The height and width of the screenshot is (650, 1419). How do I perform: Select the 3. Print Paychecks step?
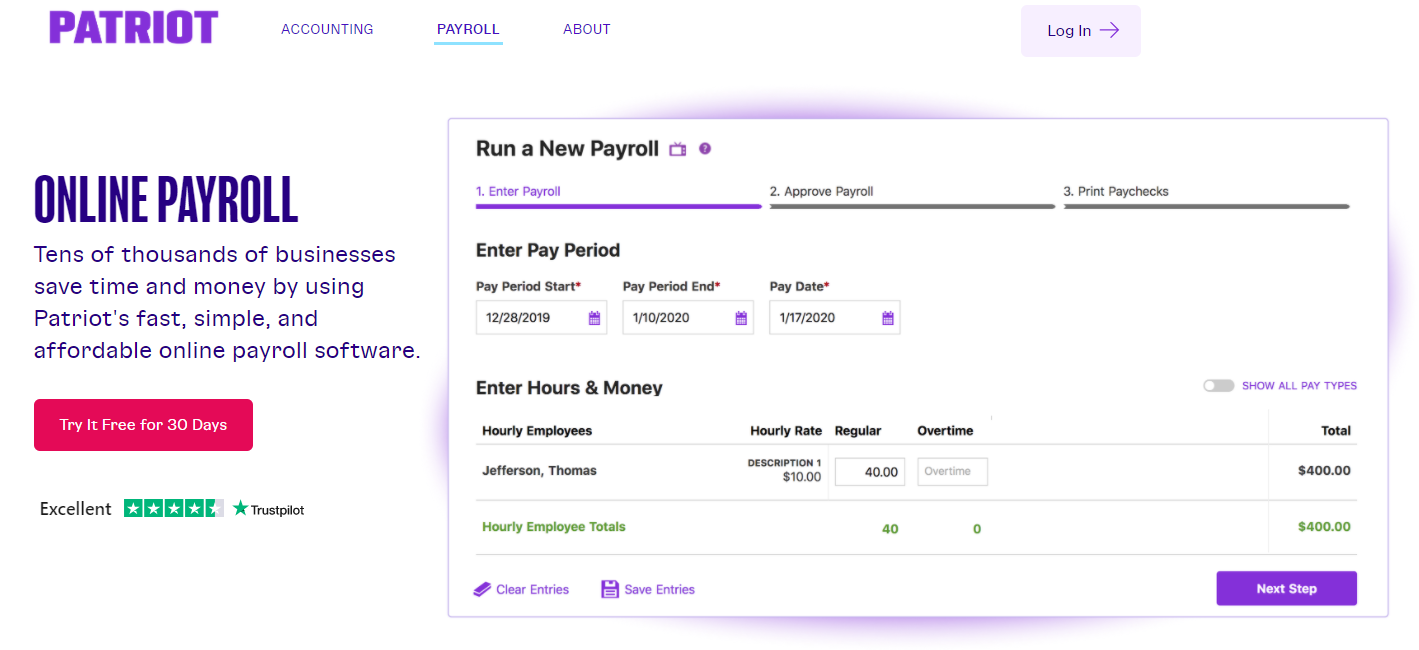[1116, 191]
